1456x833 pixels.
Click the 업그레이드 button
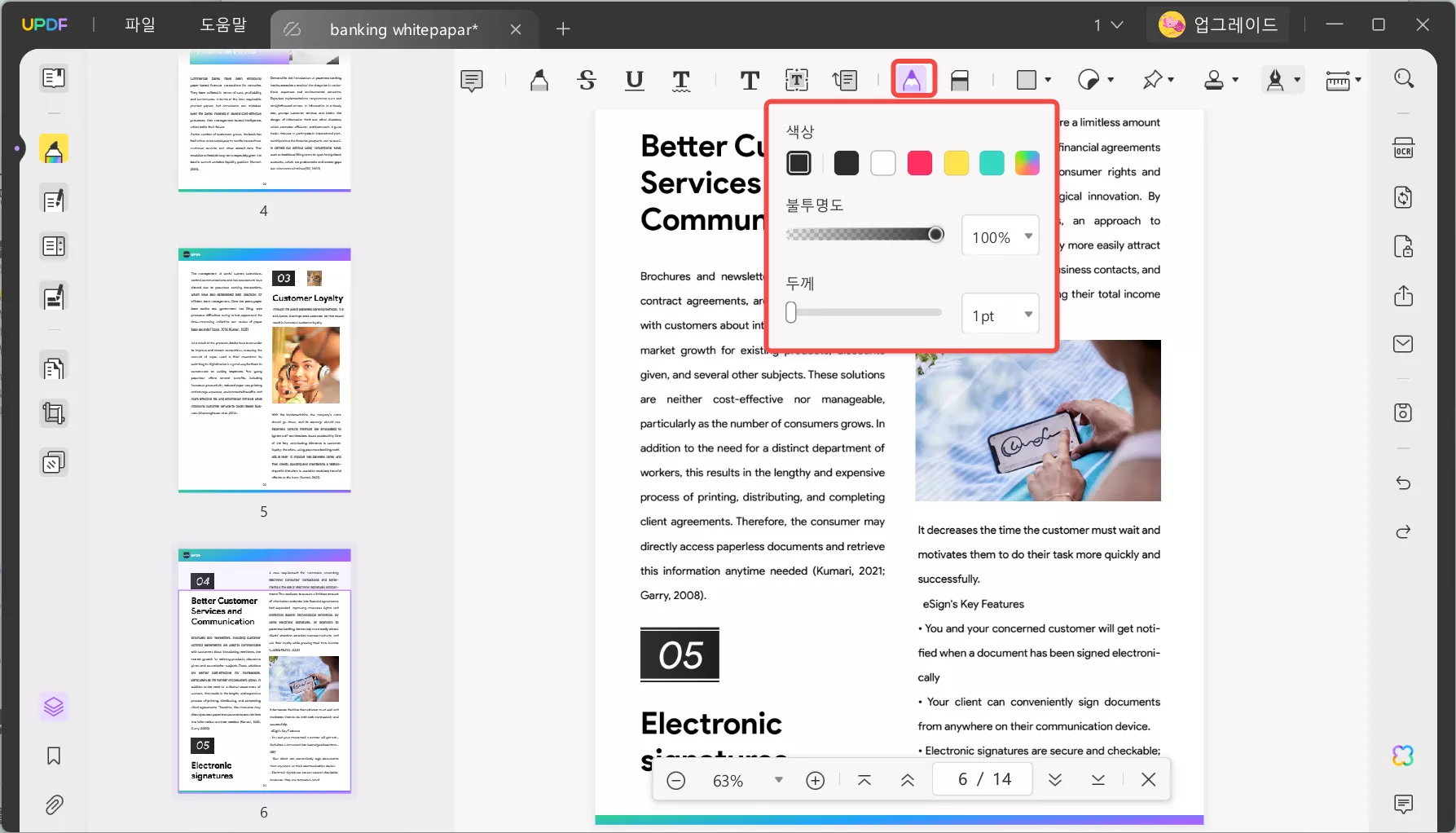tap(1217, 24)
